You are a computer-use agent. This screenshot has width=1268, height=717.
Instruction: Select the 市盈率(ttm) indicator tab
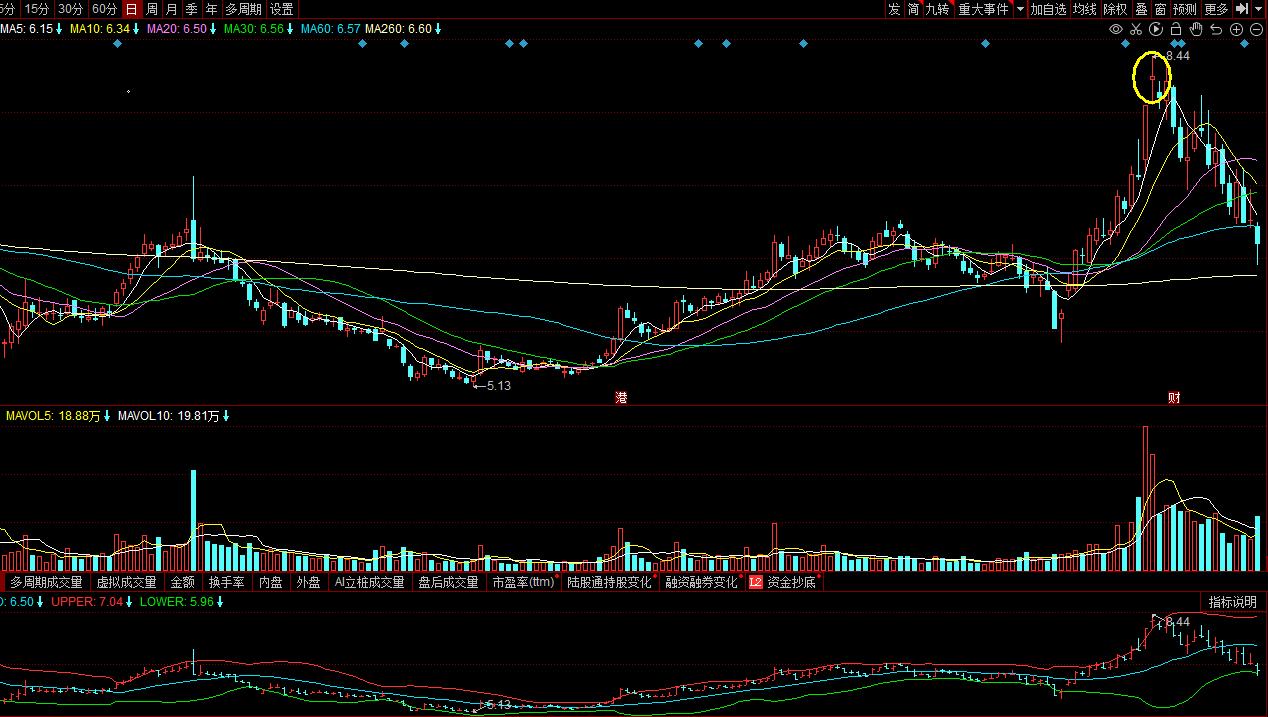click(524, 582)
